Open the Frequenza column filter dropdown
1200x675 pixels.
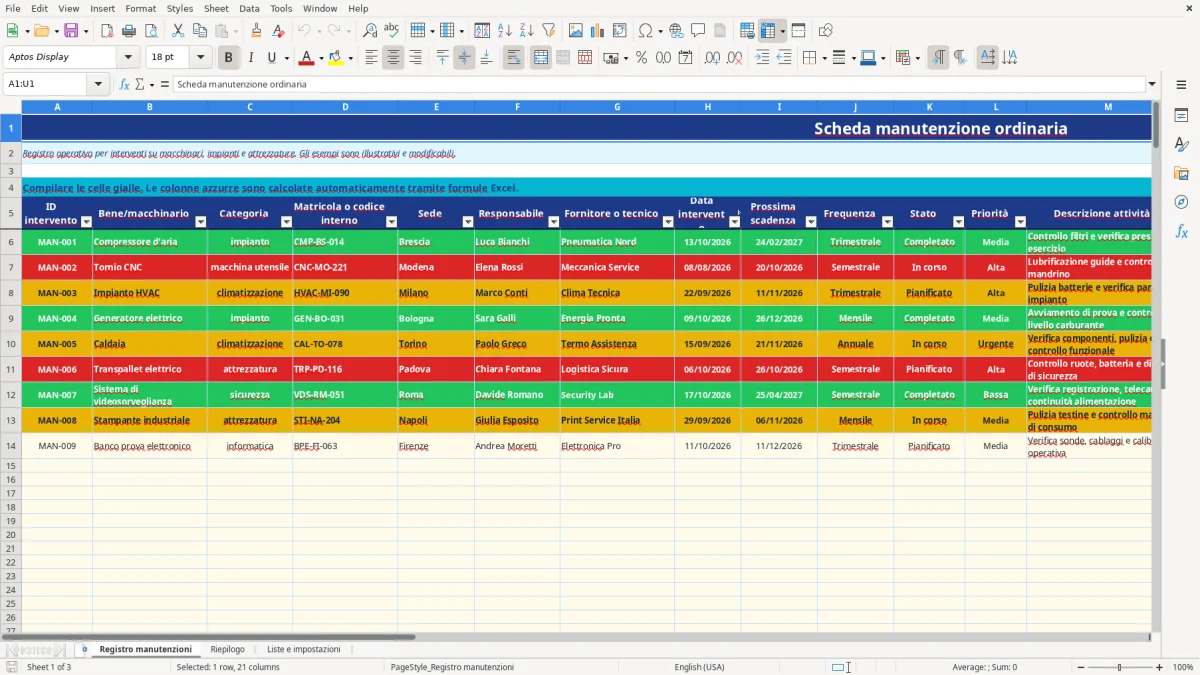click(x=886, y=222)
